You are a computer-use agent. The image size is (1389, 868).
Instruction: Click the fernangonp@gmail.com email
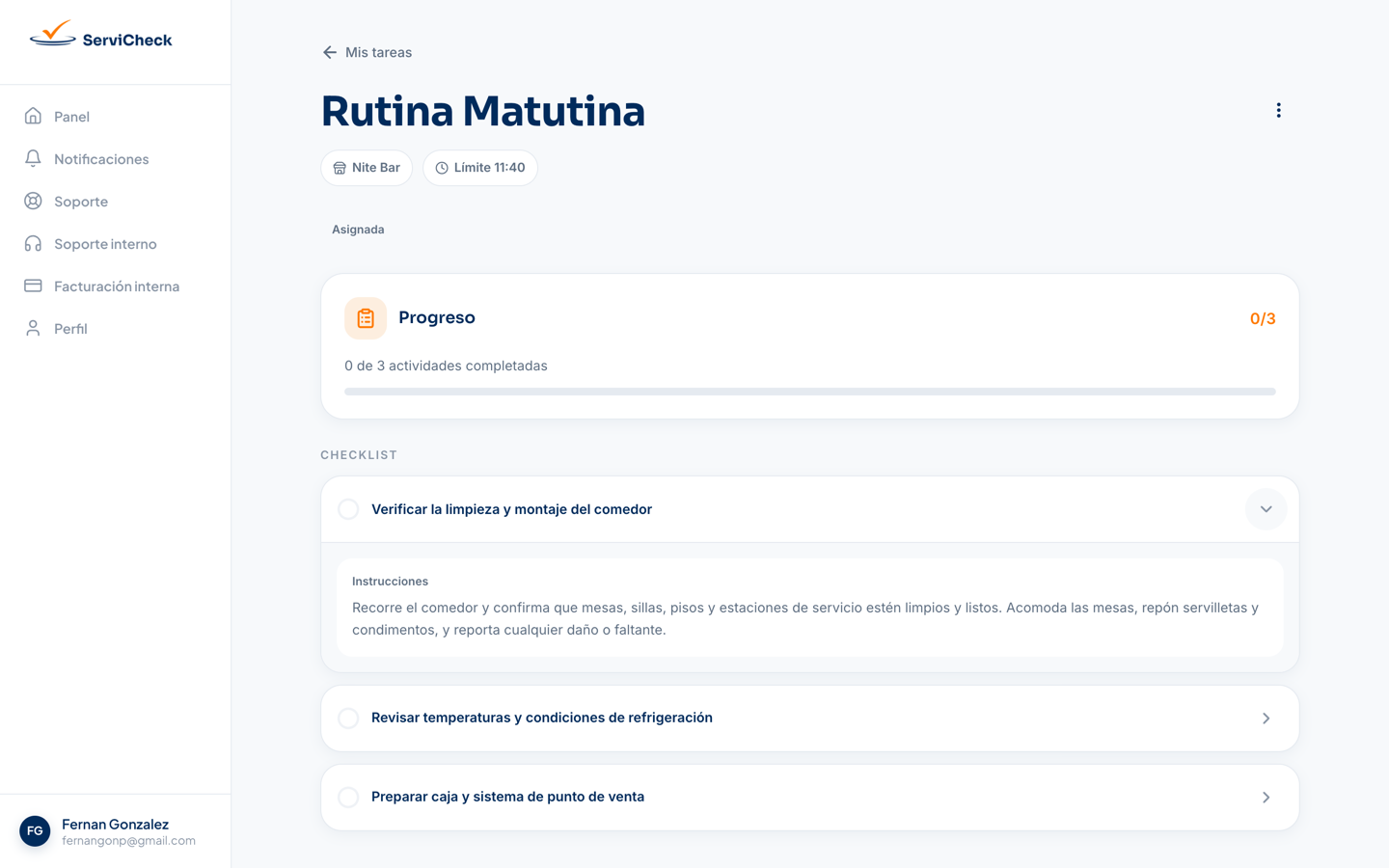coord(128,841)
